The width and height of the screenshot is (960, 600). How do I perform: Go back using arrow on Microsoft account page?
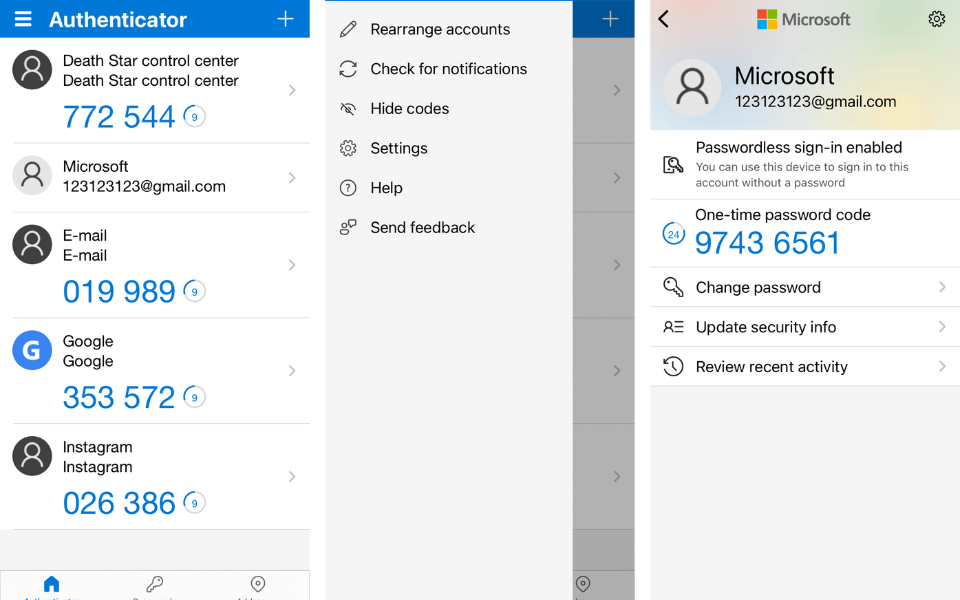pyautogui.click(x=664, y=19)
